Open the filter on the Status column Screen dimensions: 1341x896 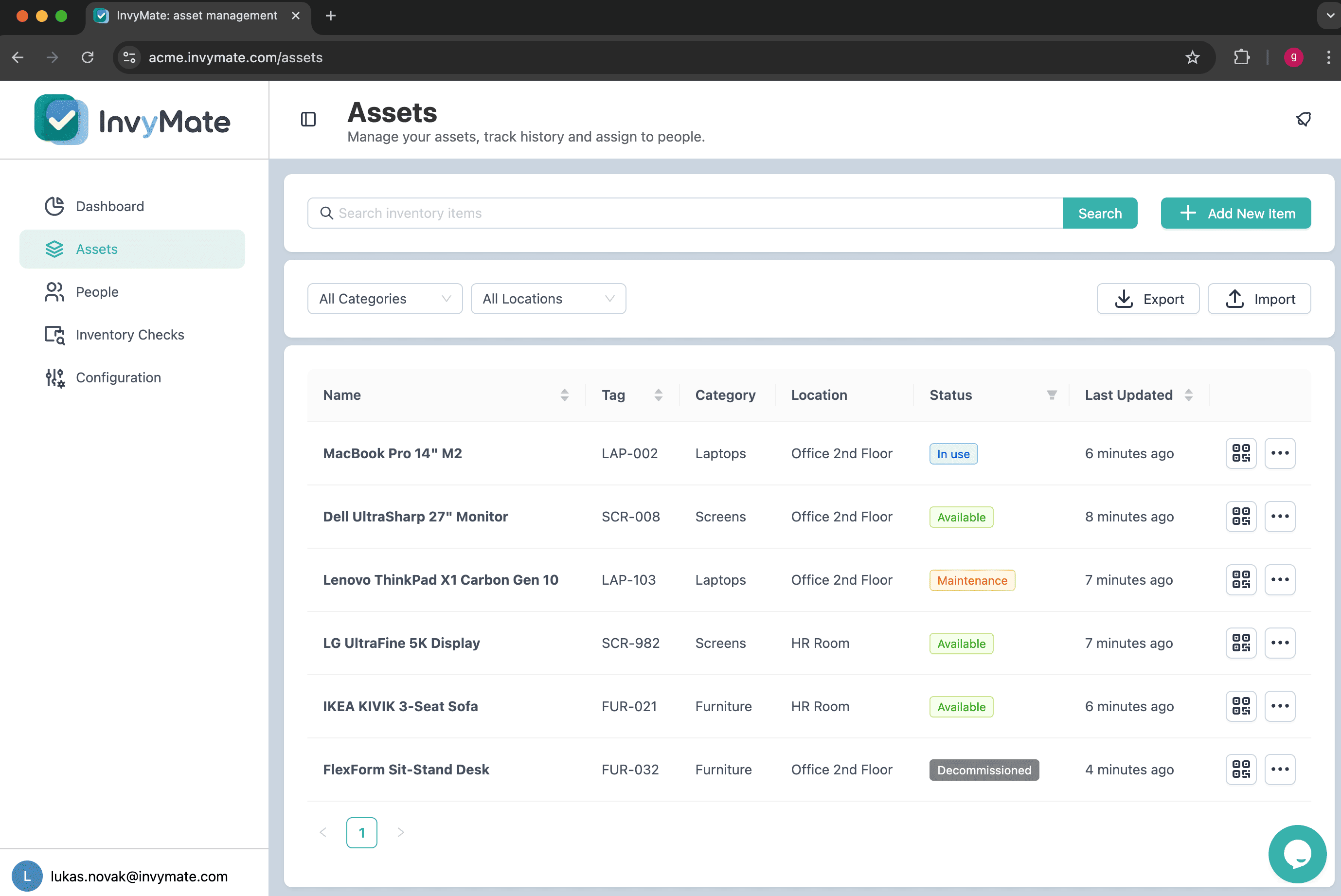point(1052,395)
